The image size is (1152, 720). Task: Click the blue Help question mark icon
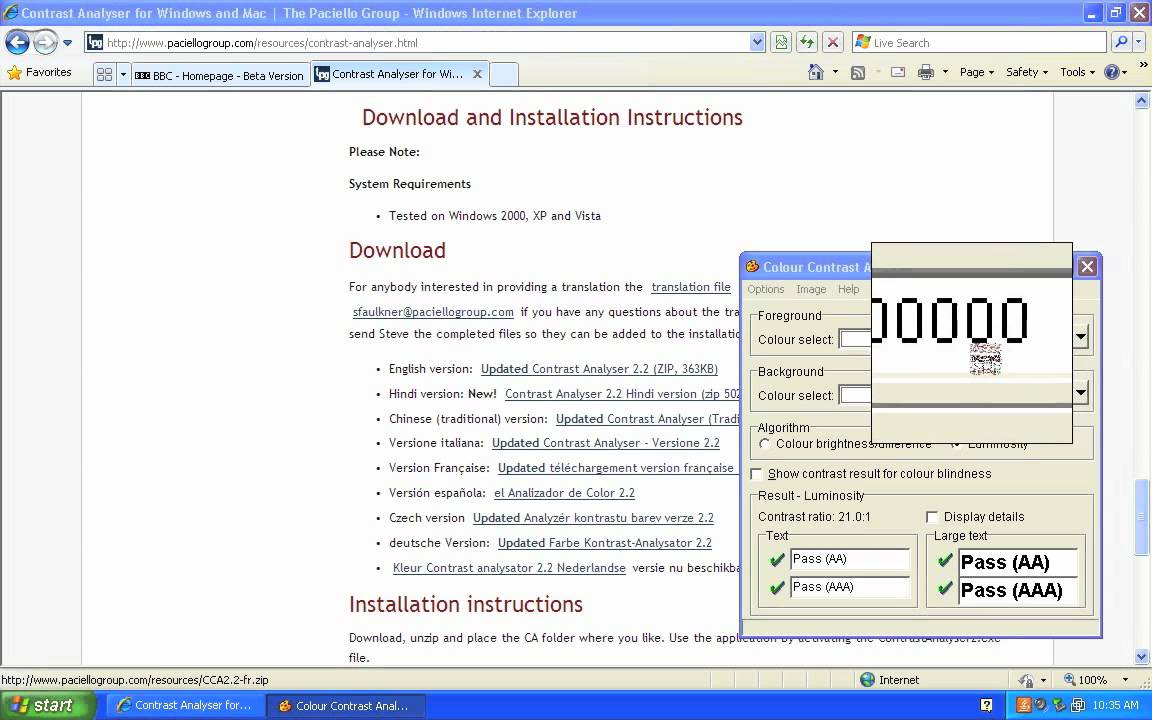tap(1112, 72)
